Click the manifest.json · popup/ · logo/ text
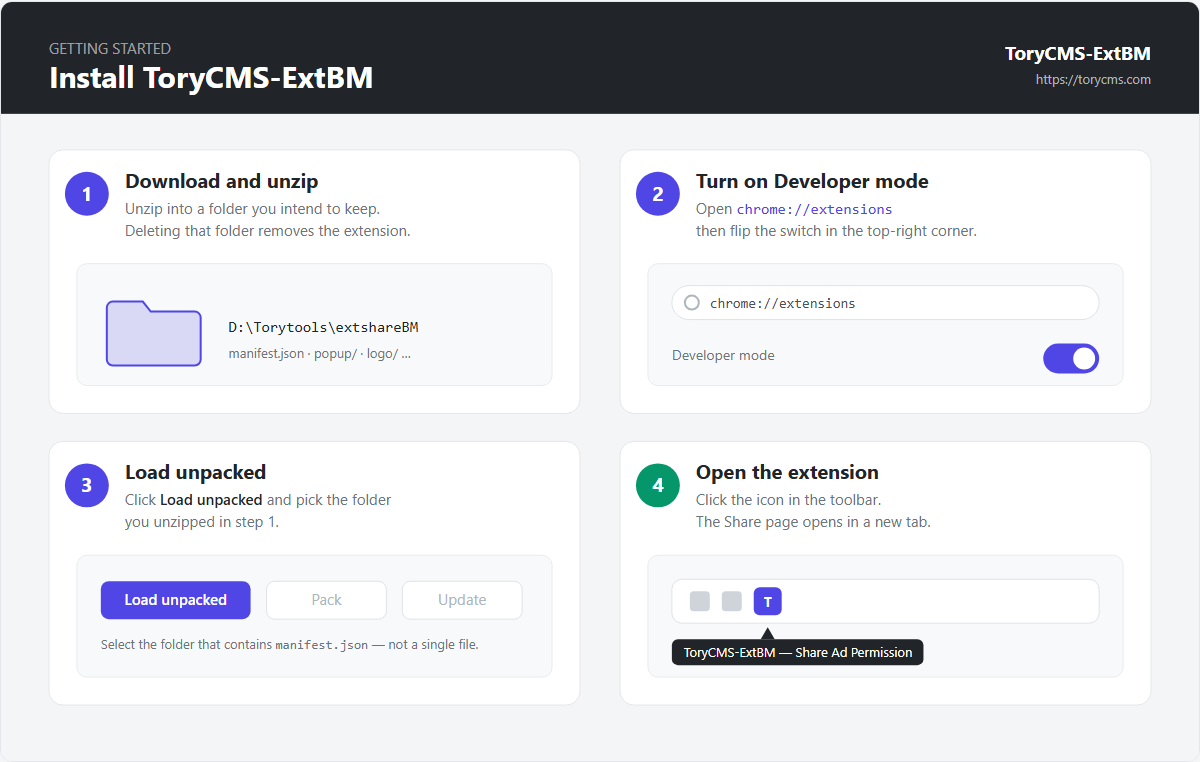This screenshot has width=1200, height=762. click(320, 353)
